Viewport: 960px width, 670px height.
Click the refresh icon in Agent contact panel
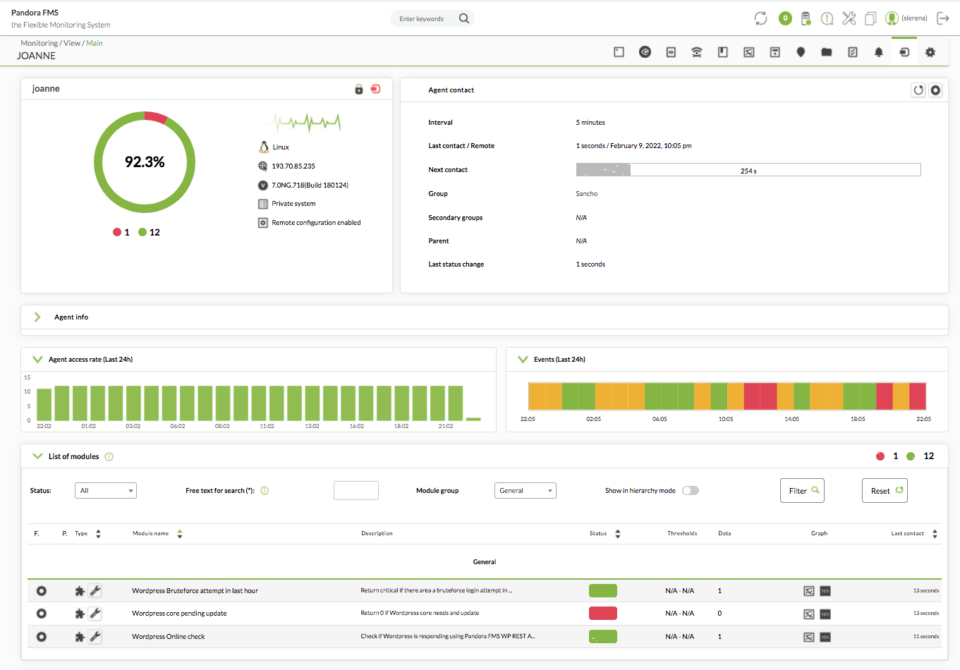[918, 91]
